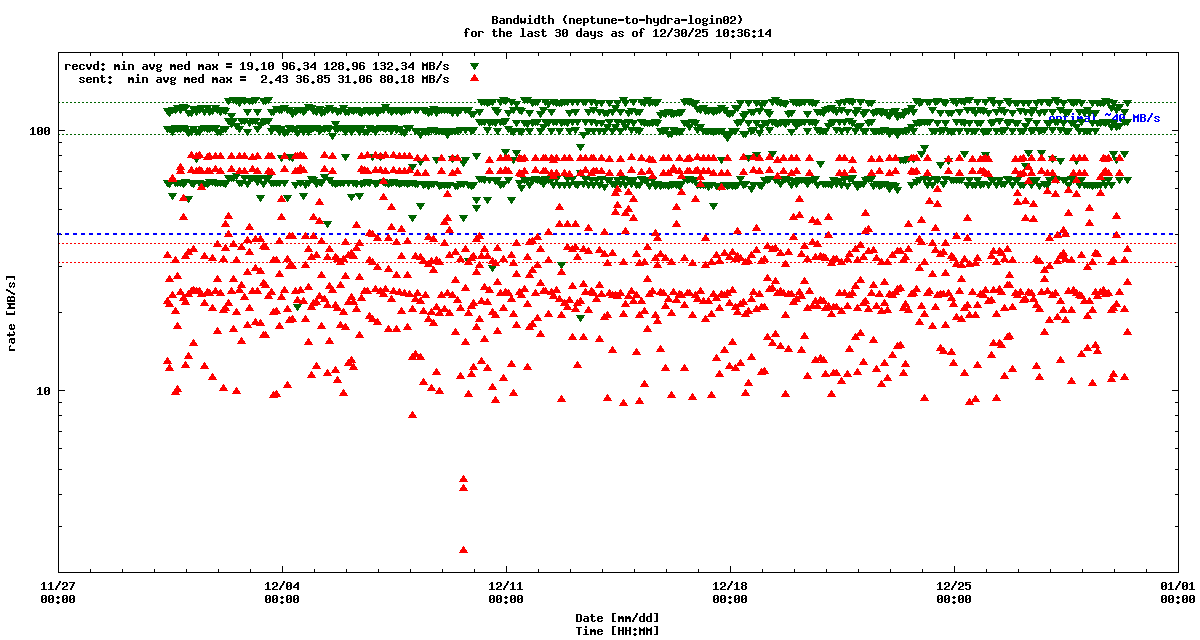Image resolution: width=1200 pixels, height=640 pixels.
Task: Click the 10 value on the rate axis
Action: [x=43, y=390]
